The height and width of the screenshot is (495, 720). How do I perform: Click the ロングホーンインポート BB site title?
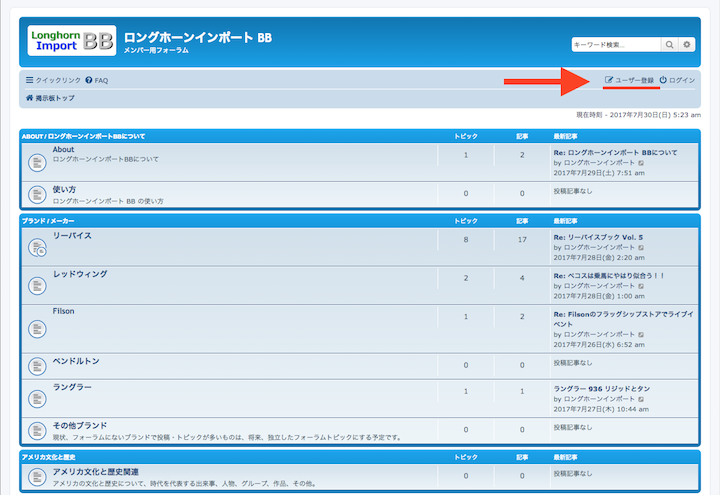[197, 37]
